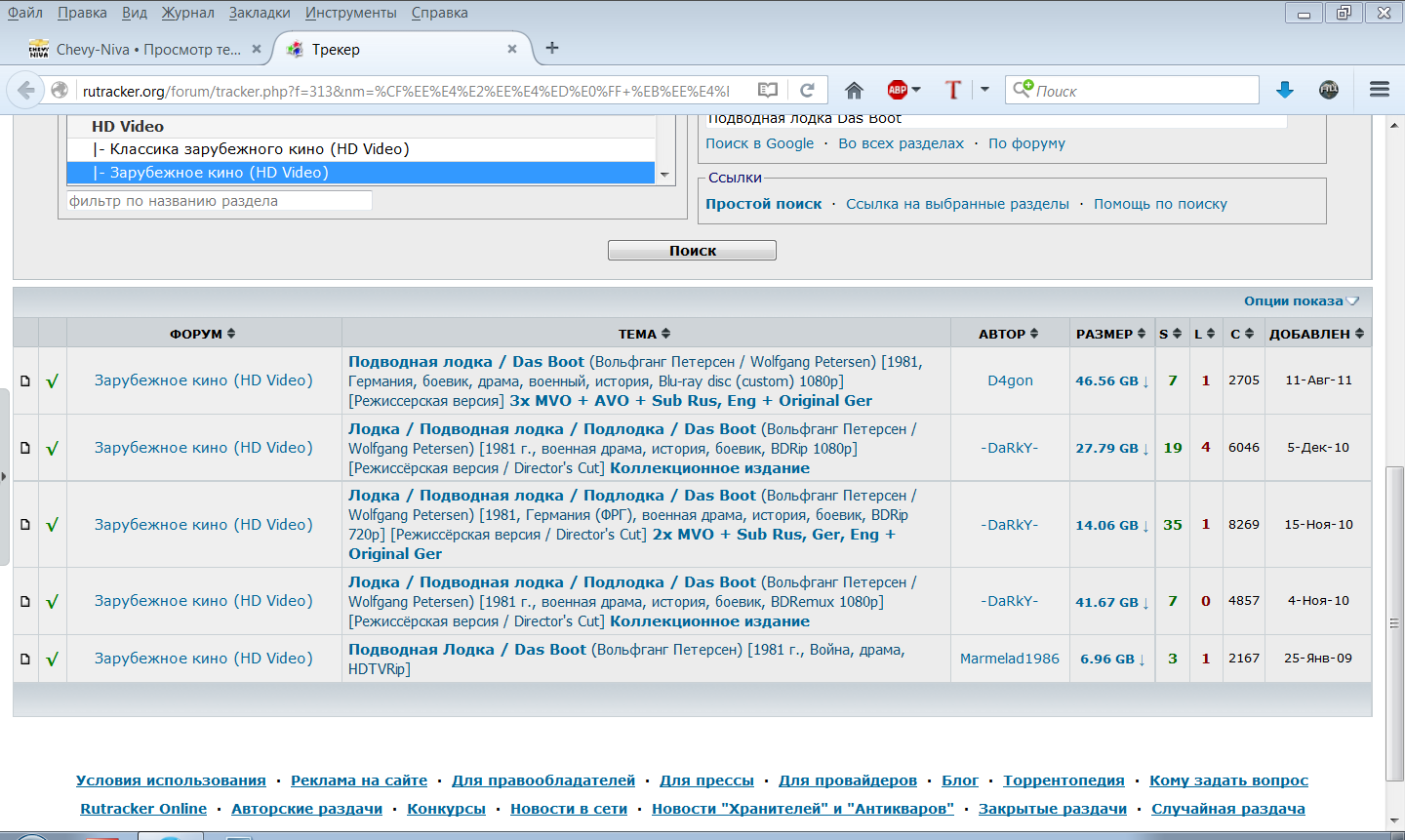
Task: Click the round dark extension icon
Action: coord(1329,90)
